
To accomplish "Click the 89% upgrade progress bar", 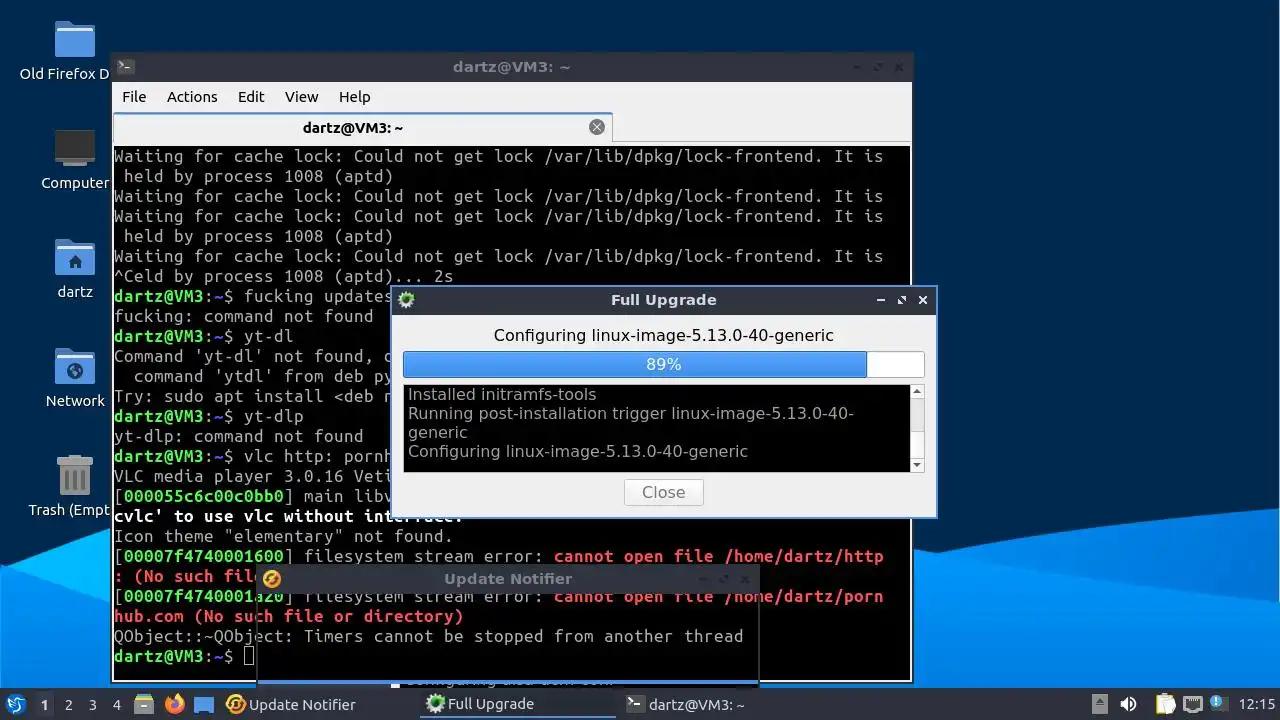I will [x=663, y=364].
